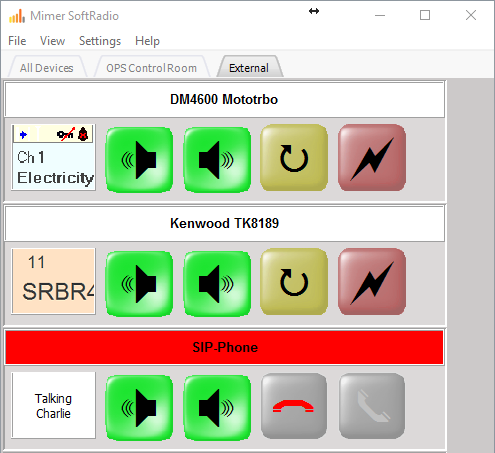Toggle right speaker for Kenwood TK8189
495x453 pixels.
(217, 284)
